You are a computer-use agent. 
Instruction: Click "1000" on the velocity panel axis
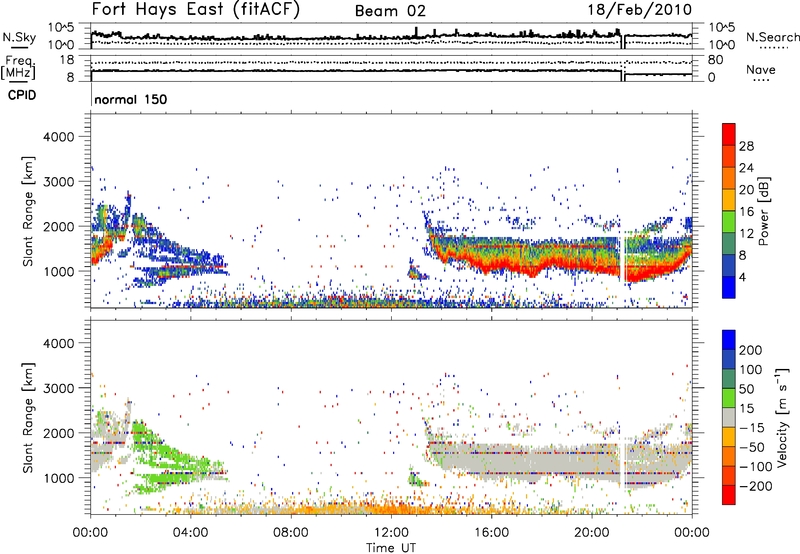[x=58, y=479]
